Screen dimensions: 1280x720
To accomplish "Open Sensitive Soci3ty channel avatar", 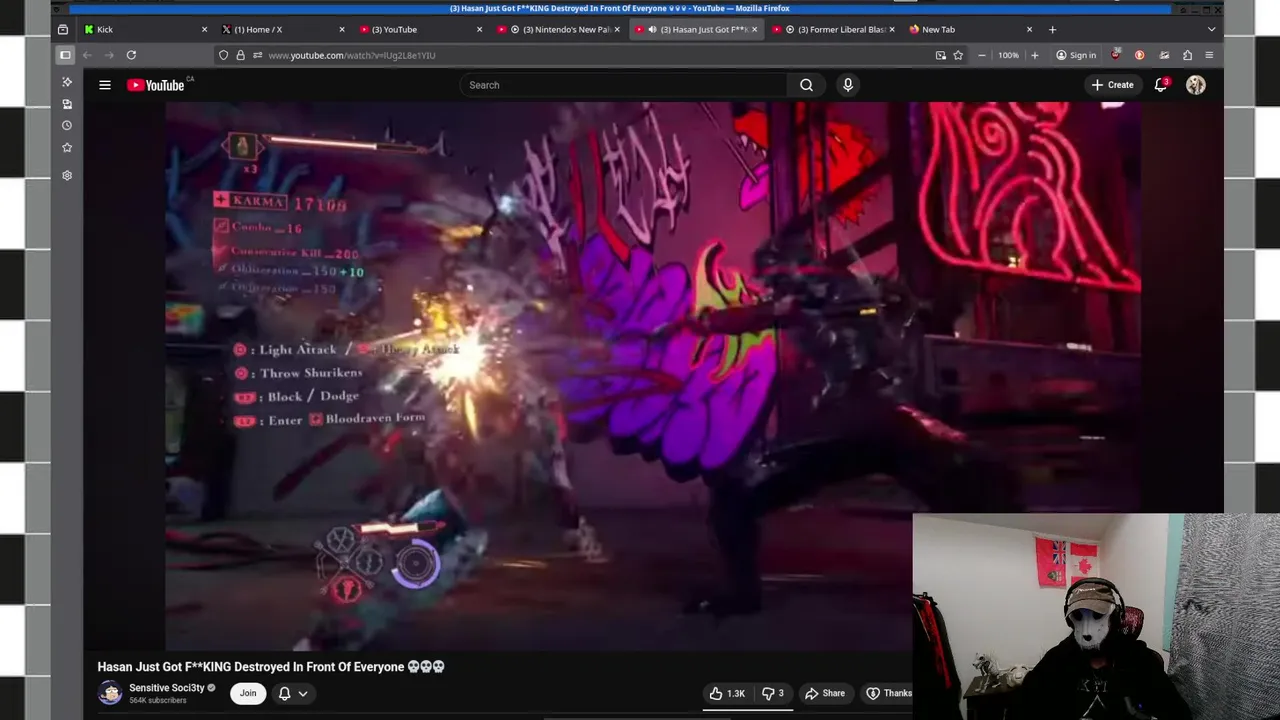I will tap(110, 693).
